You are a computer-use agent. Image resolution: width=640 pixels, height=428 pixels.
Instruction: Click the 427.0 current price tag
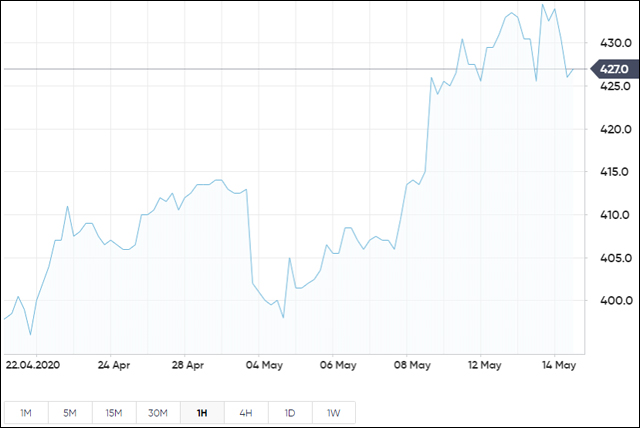point(613,69)
